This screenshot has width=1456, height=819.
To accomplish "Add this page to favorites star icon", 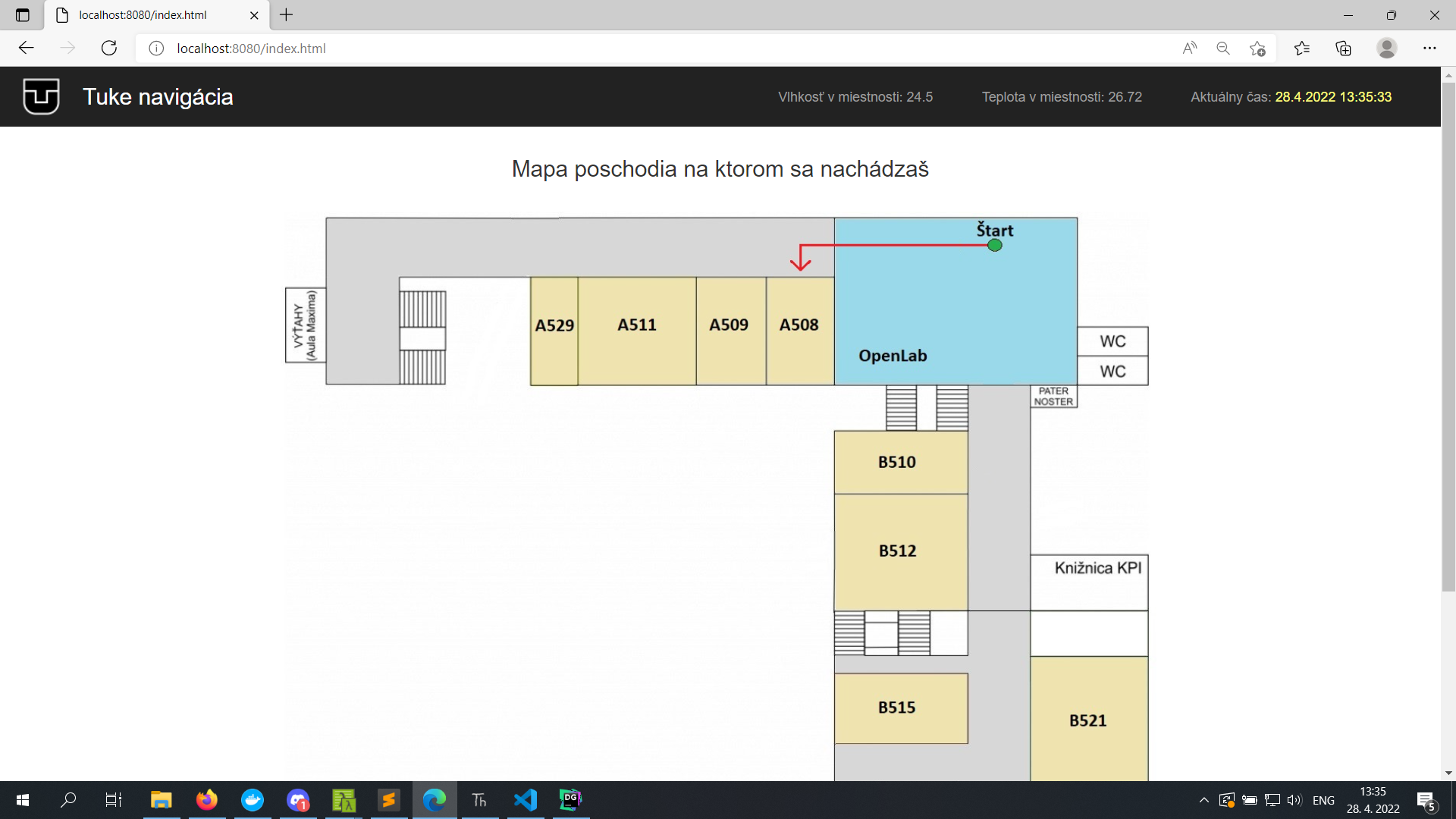I will tap(1257, 49).
